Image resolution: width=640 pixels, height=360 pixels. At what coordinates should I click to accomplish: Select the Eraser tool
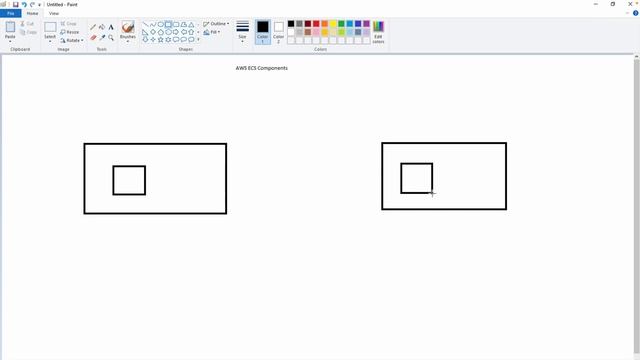pos(93,38)
